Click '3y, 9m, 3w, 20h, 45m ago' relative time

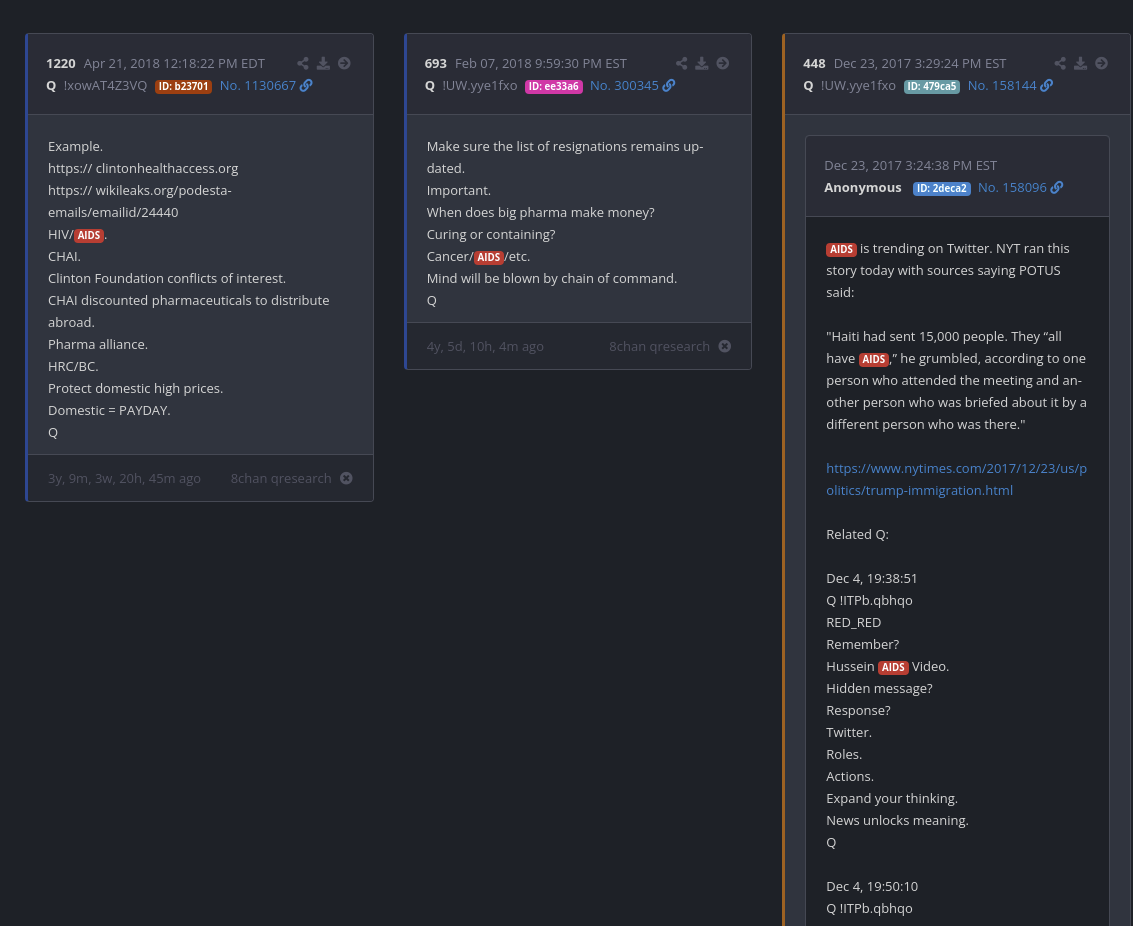pyautogui.click(x=124, y=478)
